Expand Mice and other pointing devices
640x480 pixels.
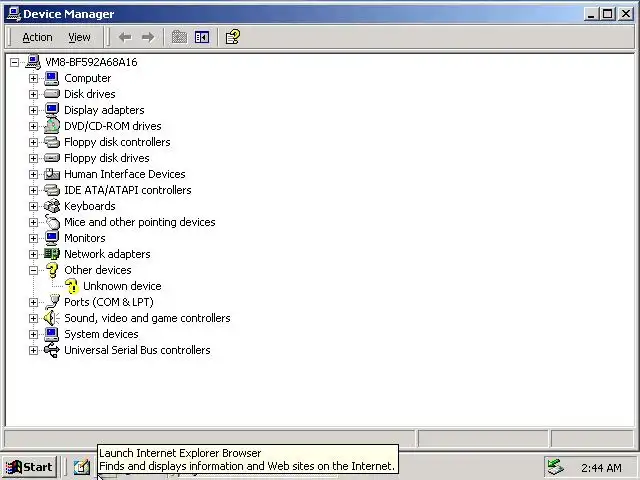(33, 222)
